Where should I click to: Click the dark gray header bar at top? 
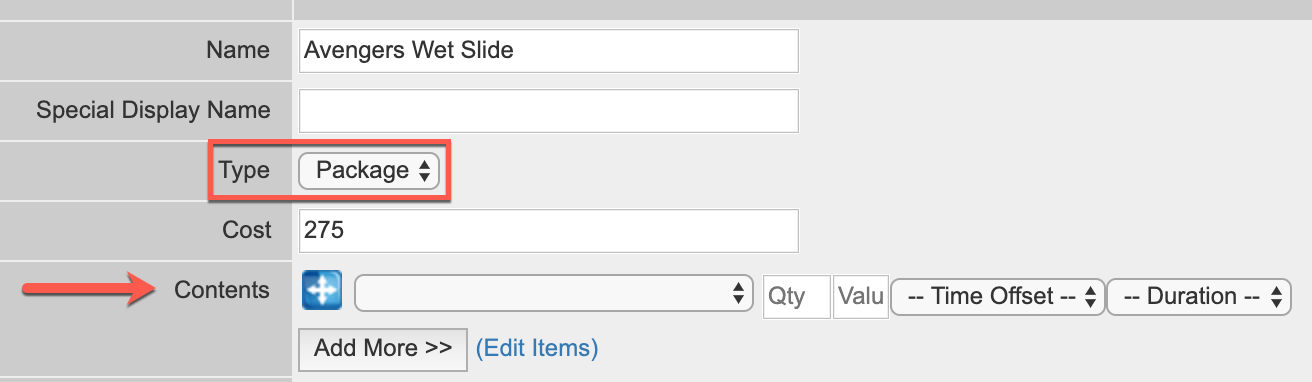(x=802, y=7)
